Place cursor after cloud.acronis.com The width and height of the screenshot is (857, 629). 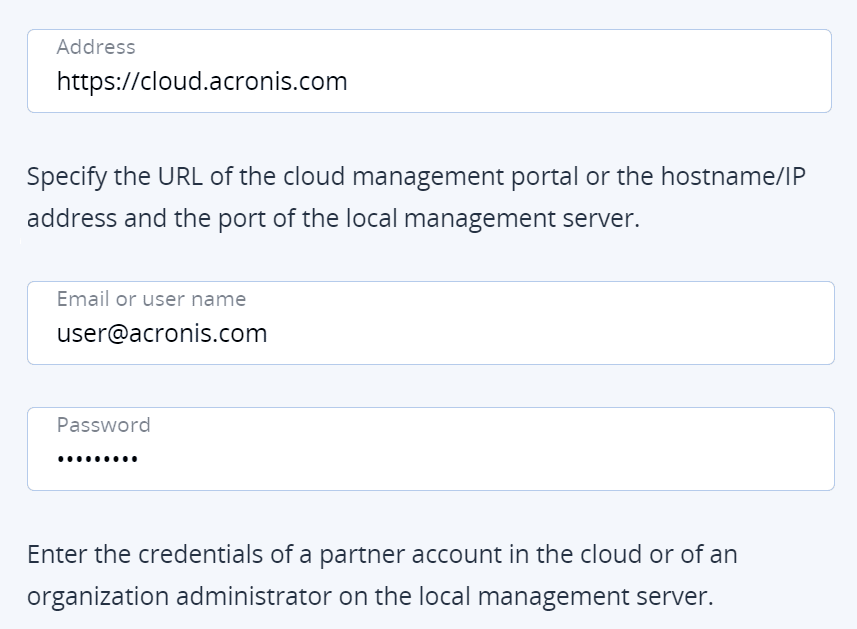pyautogui.click(x=350, y=81)
